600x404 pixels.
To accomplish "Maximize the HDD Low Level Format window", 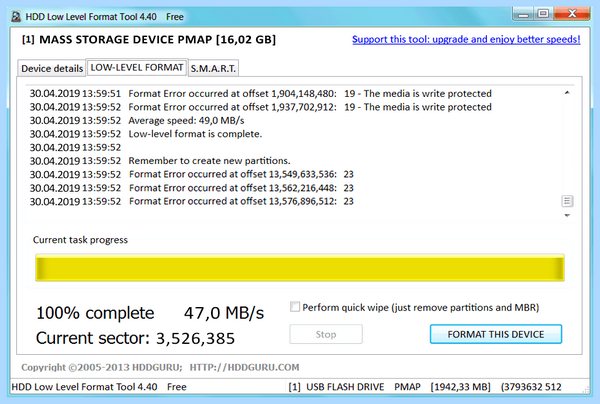I will (x=543, y=14).
